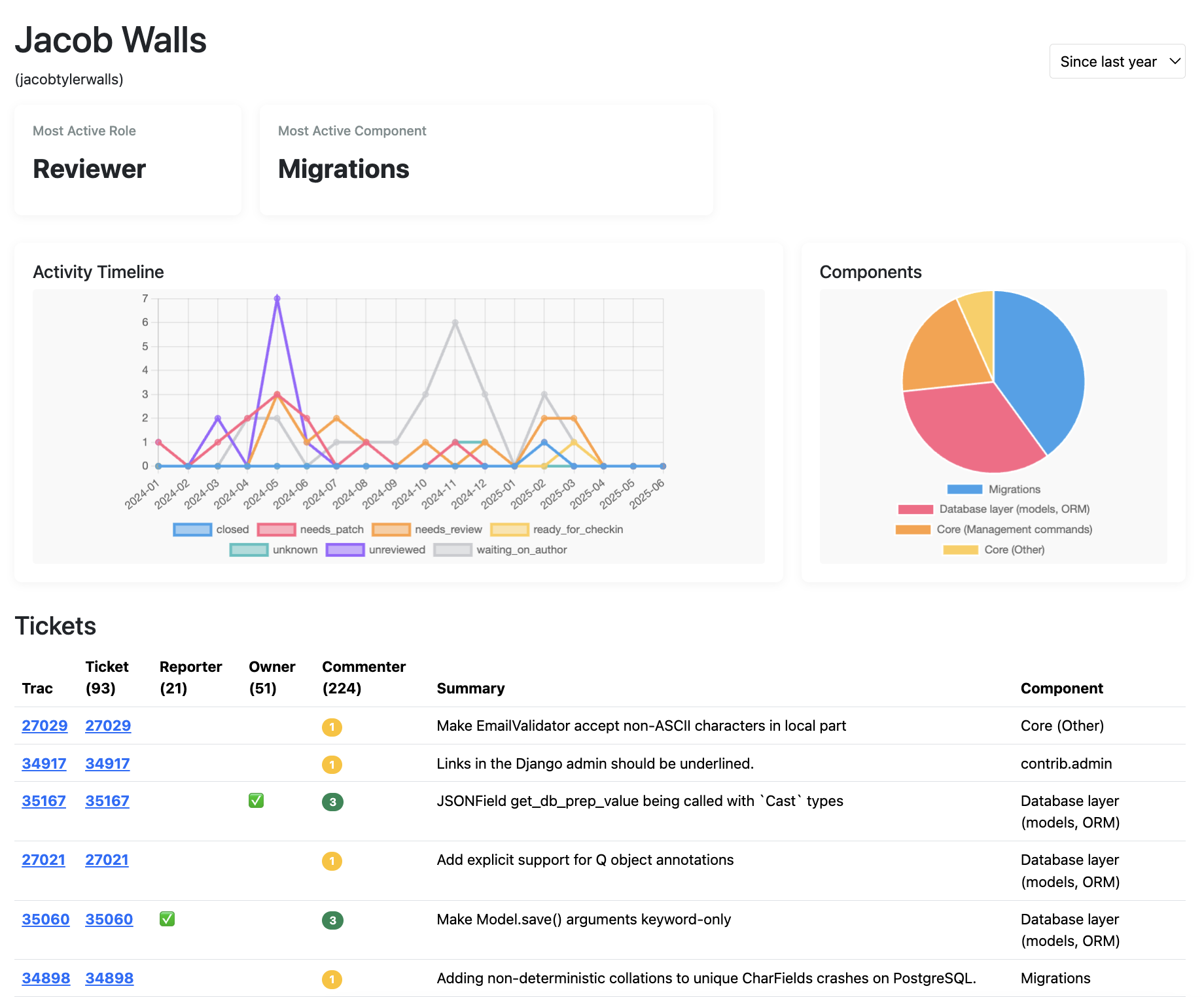Click green commenter badge for ticket 35060
1204x997 pixels.
[332, 920]
